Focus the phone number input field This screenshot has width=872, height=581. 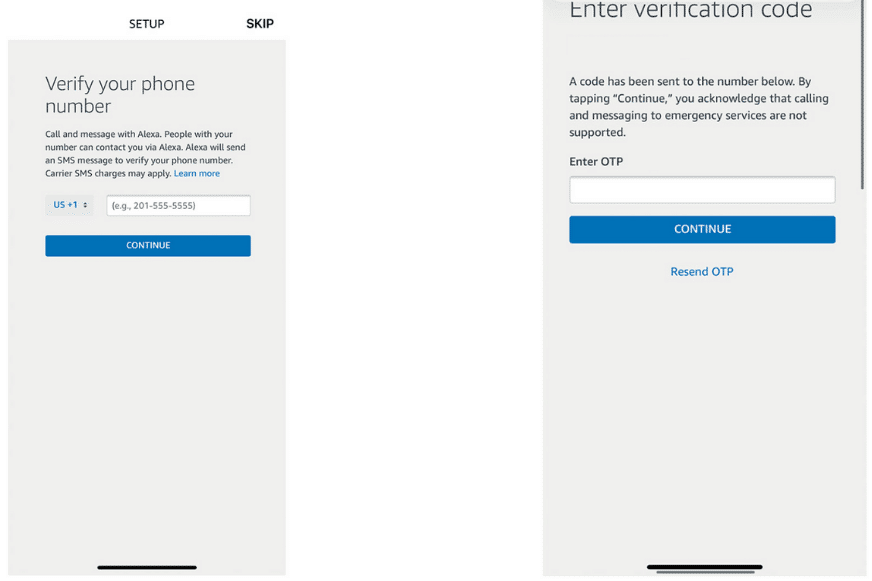point(178,206)
